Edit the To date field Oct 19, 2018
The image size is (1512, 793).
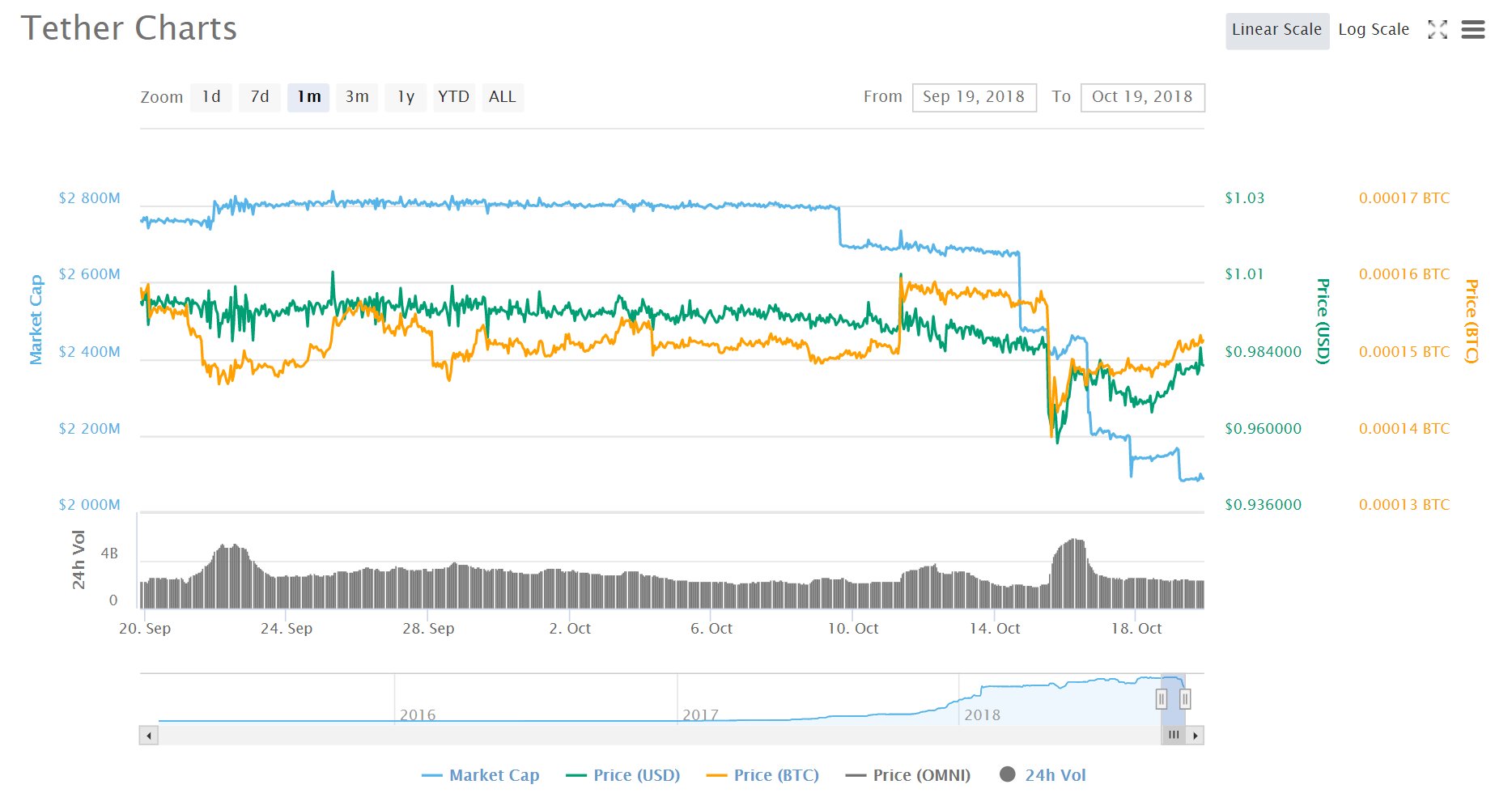pos(1143,97)
